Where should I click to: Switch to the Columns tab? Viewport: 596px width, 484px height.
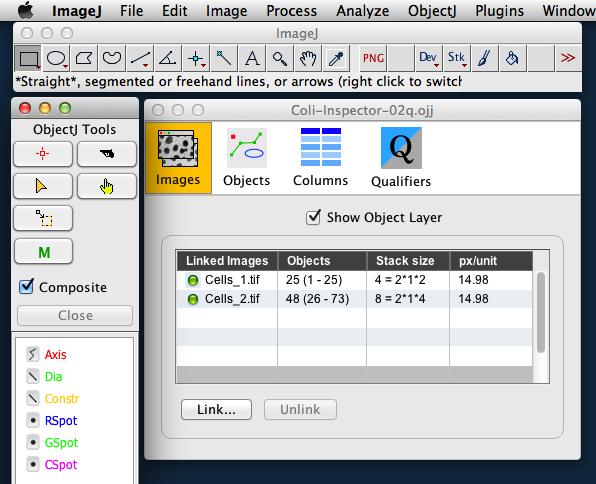[320, 158]
